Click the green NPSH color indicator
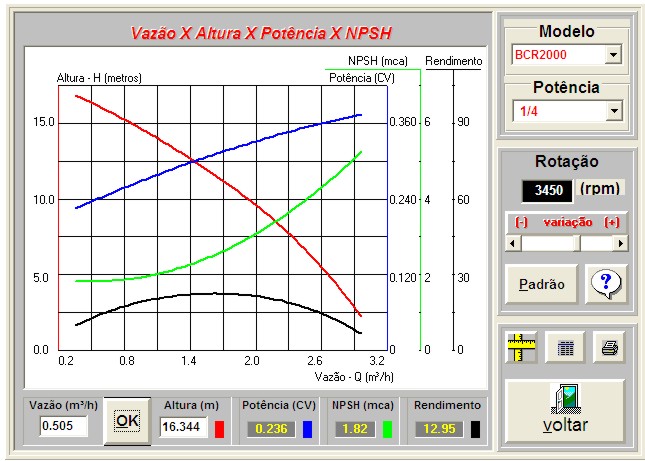Image resolution: width=645 pixels, height=461 pixels. coord(388,429)
